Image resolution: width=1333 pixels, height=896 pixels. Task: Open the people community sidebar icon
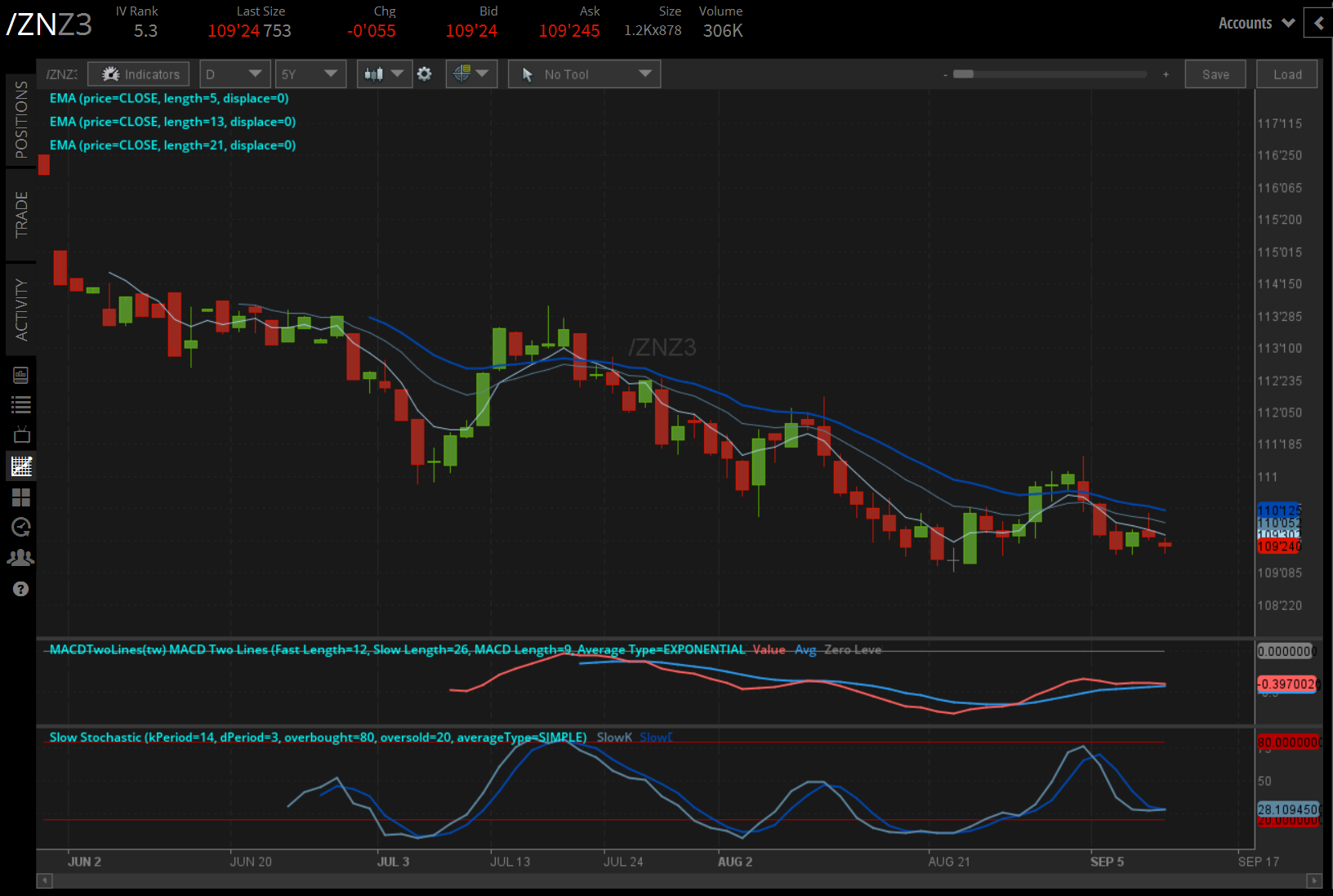[21, 558]
